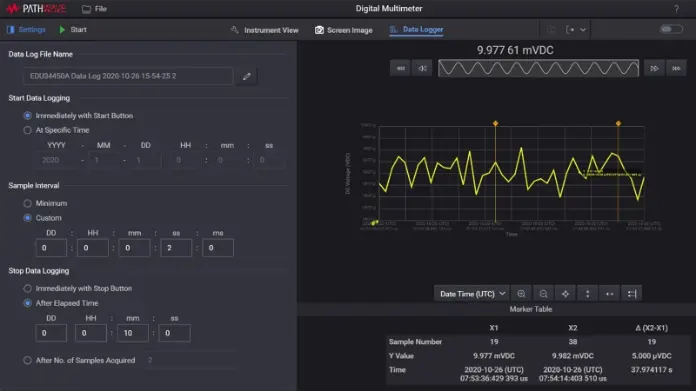
Task: Toggle the markers icon in chart toolbar
Action: tap(632, 294)
